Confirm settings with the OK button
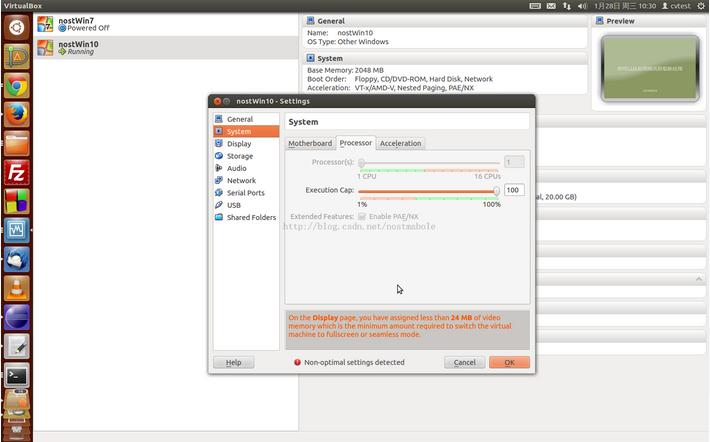The height and width of the screenshot is (442, 710). click(509, 362)
